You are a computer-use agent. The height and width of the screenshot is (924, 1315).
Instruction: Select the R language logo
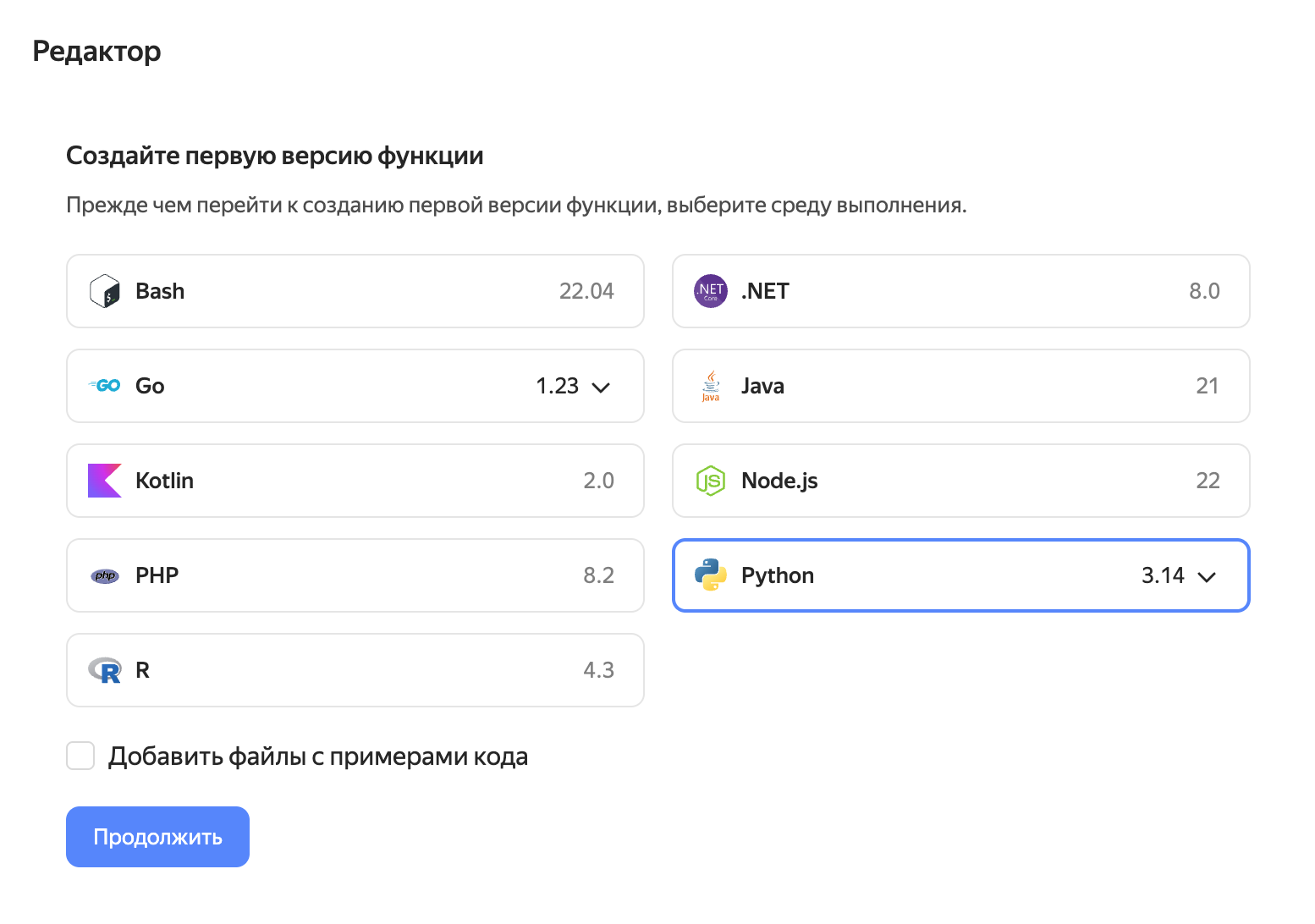[x=104, y=670]
